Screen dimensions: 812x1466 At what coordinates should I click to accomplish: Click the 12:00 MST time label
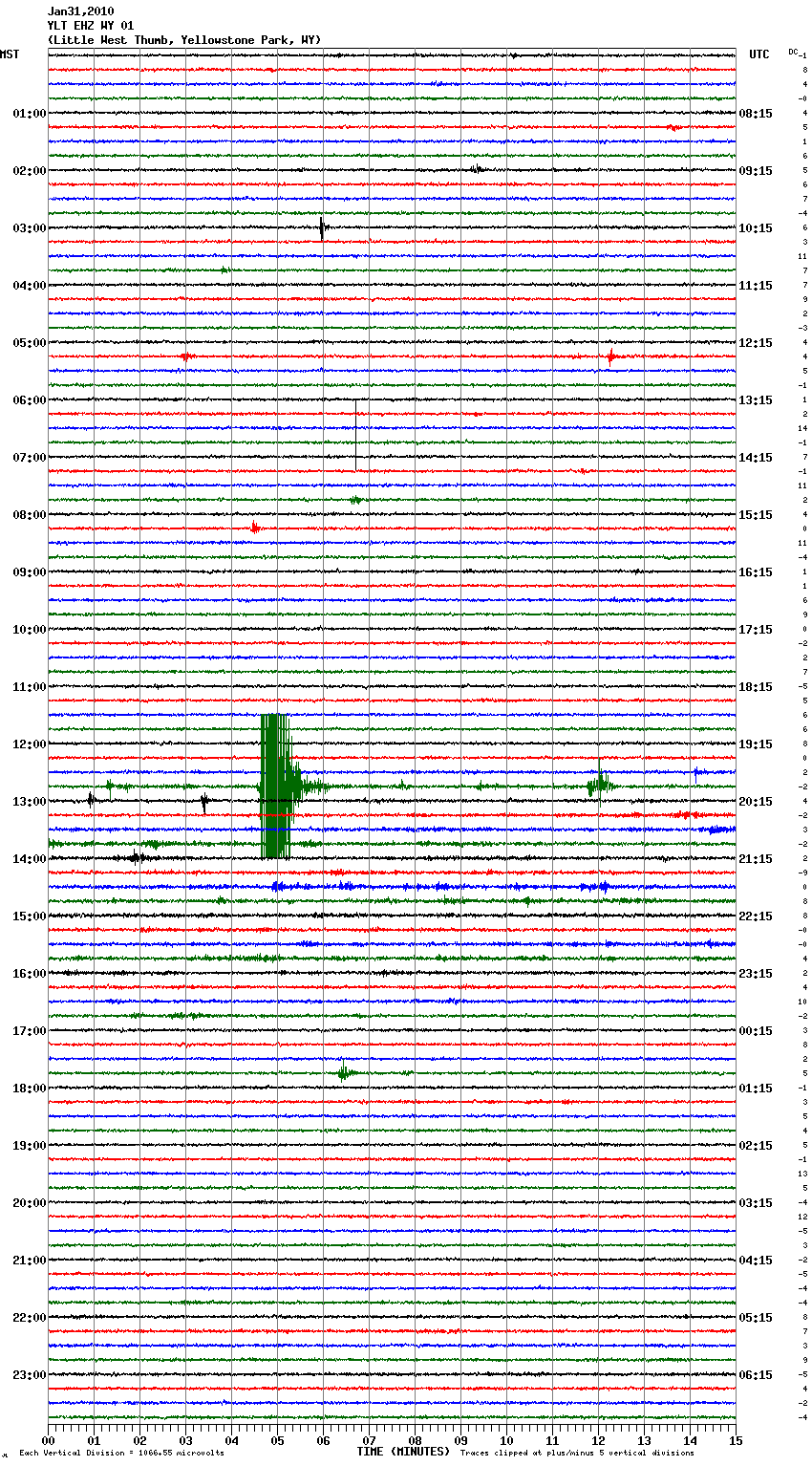pos(29,744)
